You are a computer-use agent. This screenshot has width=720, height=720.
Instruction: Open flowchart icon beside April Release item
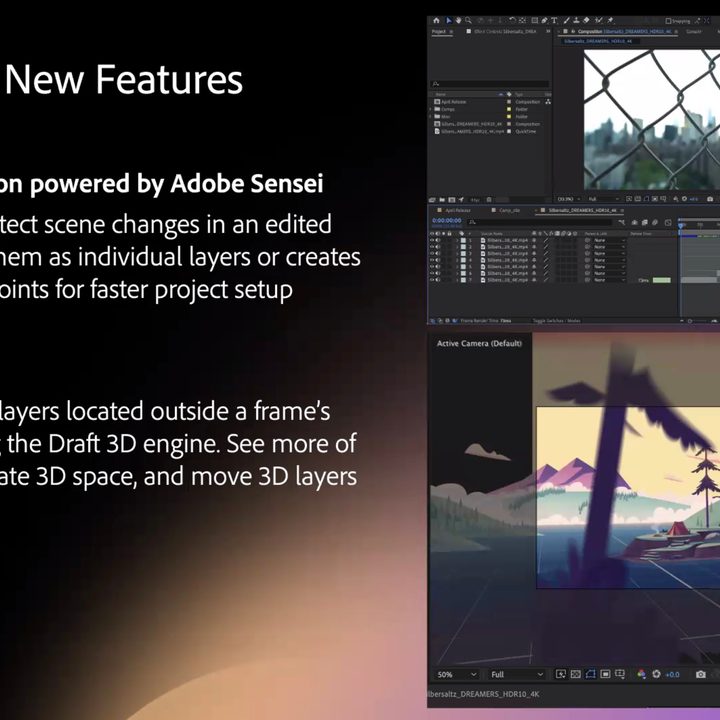pyautogui.click(x=548, y=102)
